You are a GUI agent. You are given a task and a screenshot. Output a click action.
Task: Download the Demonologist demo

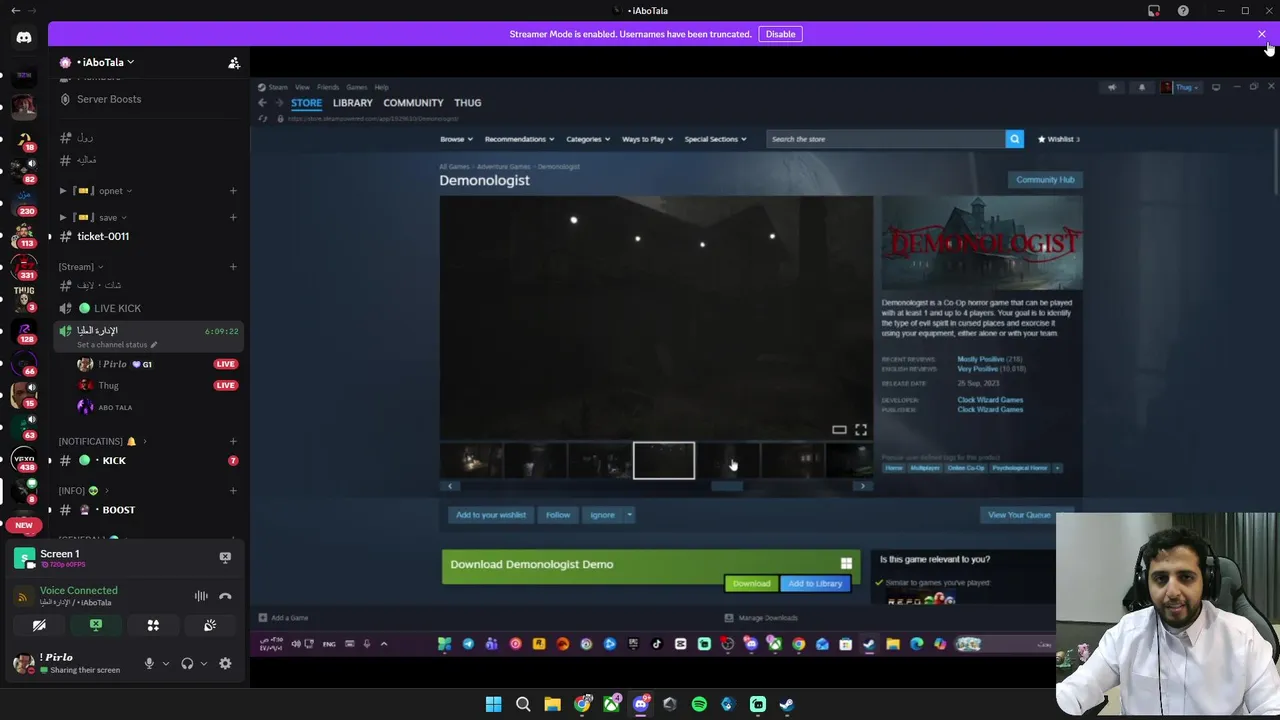pos(751,584)
